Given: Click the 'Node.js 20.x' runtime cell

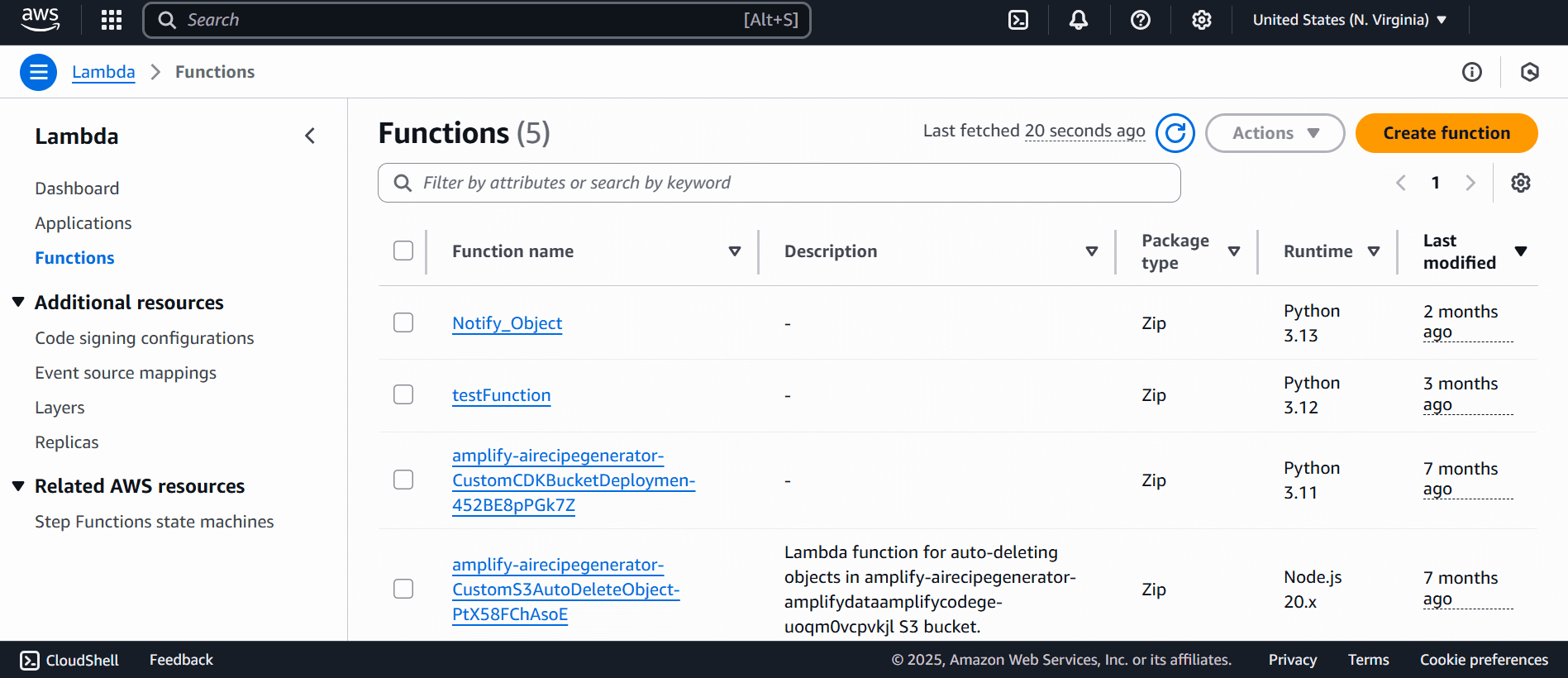Looking at the screenshot, I should click(x=1313, y=590).
